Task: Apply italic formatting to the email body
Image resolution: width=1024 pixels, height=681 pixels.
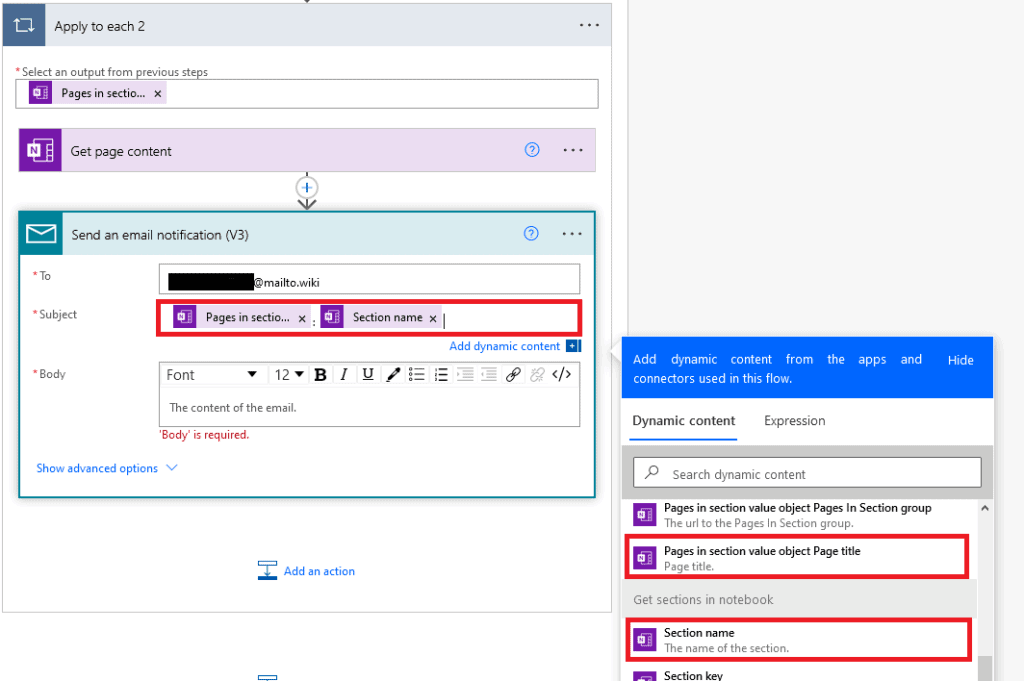Action: pos(344,374)
